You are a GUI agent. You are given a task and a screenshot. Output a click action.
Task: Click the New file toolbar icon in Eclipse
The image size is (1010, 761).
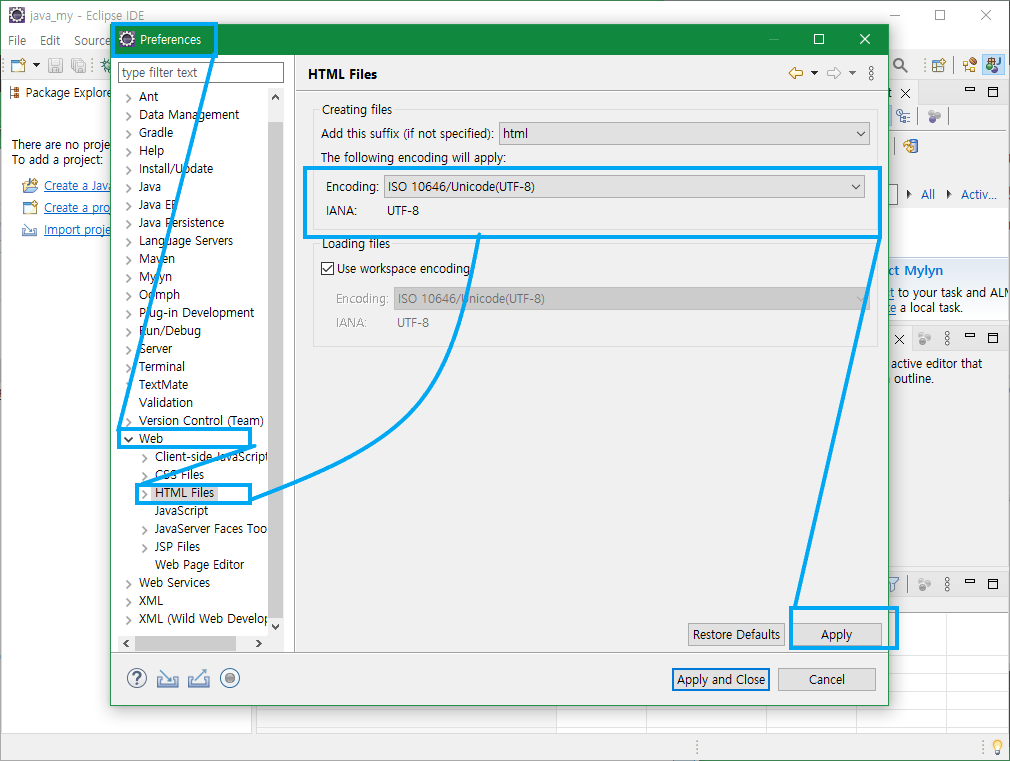click(18, 65)
